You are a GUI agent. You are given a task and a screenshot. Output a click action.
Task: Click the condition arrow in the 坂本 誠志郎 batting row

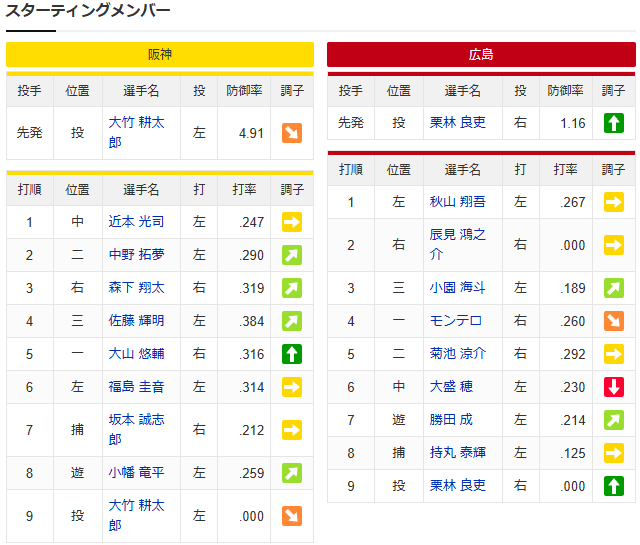pyautogui.click(x=292, y=430)
